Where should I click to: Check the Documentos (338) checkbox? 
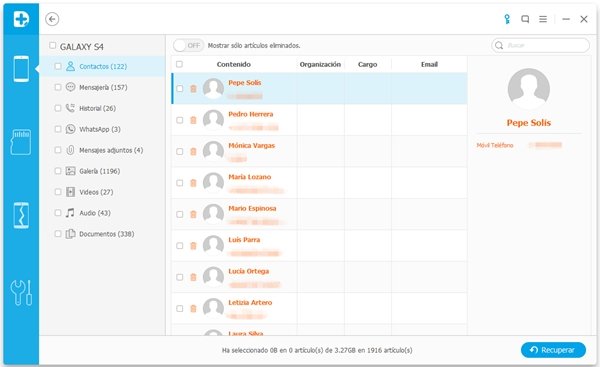click(x=58, y=233)
